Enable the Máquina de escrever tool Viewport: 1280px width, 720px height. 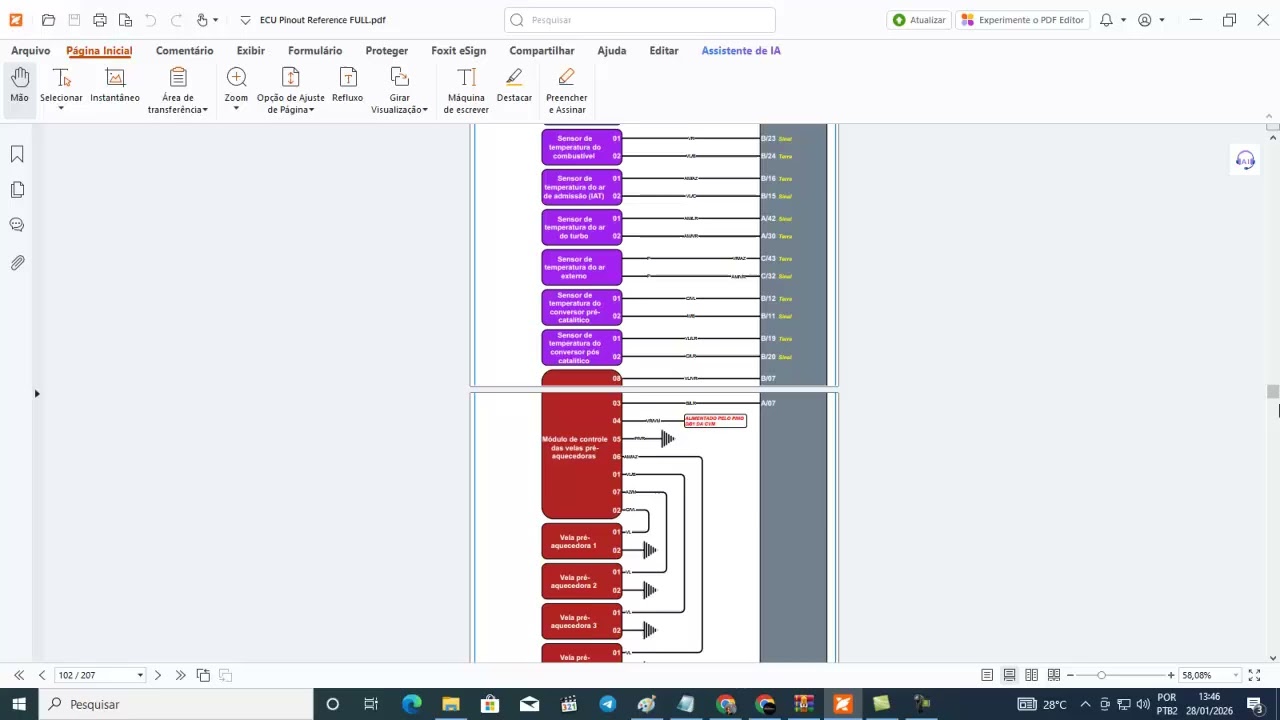466,91
